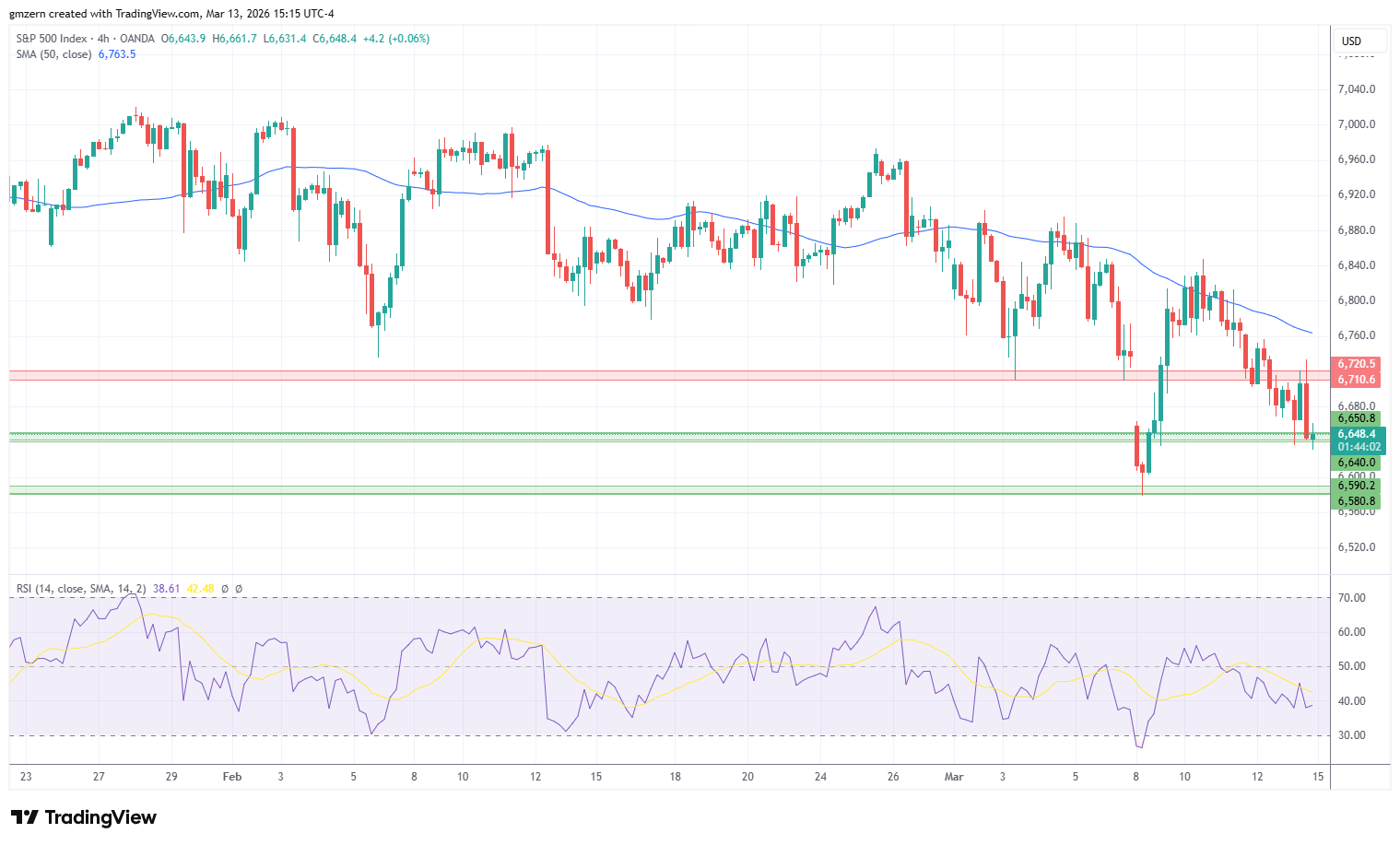Viewport: 1400px width, 845px height.
Task: Click the yellow RSI average value 42.48
Action: [200, 588]
